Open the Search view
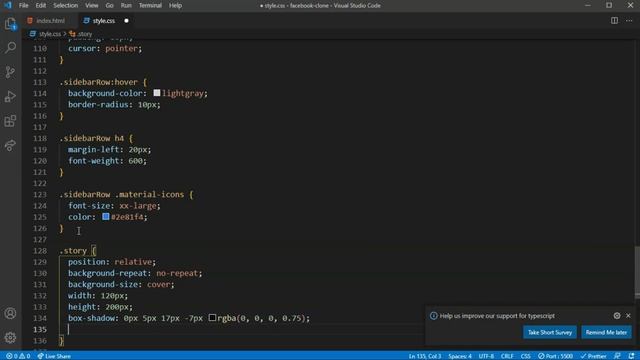640x360 pixels. coord(11,47)
